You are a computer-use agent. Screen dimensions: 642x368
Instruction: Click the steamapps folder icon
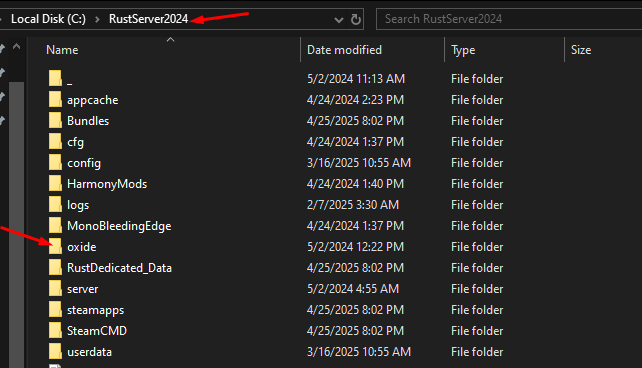[55, 310]
